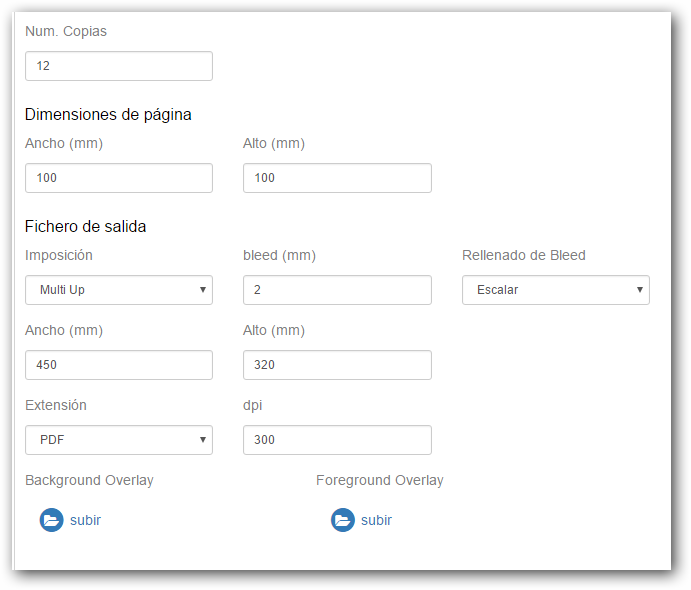Click the subir link under Background Overlay
The width and height of the screenshot is (691, 590).
click(85, 520)
